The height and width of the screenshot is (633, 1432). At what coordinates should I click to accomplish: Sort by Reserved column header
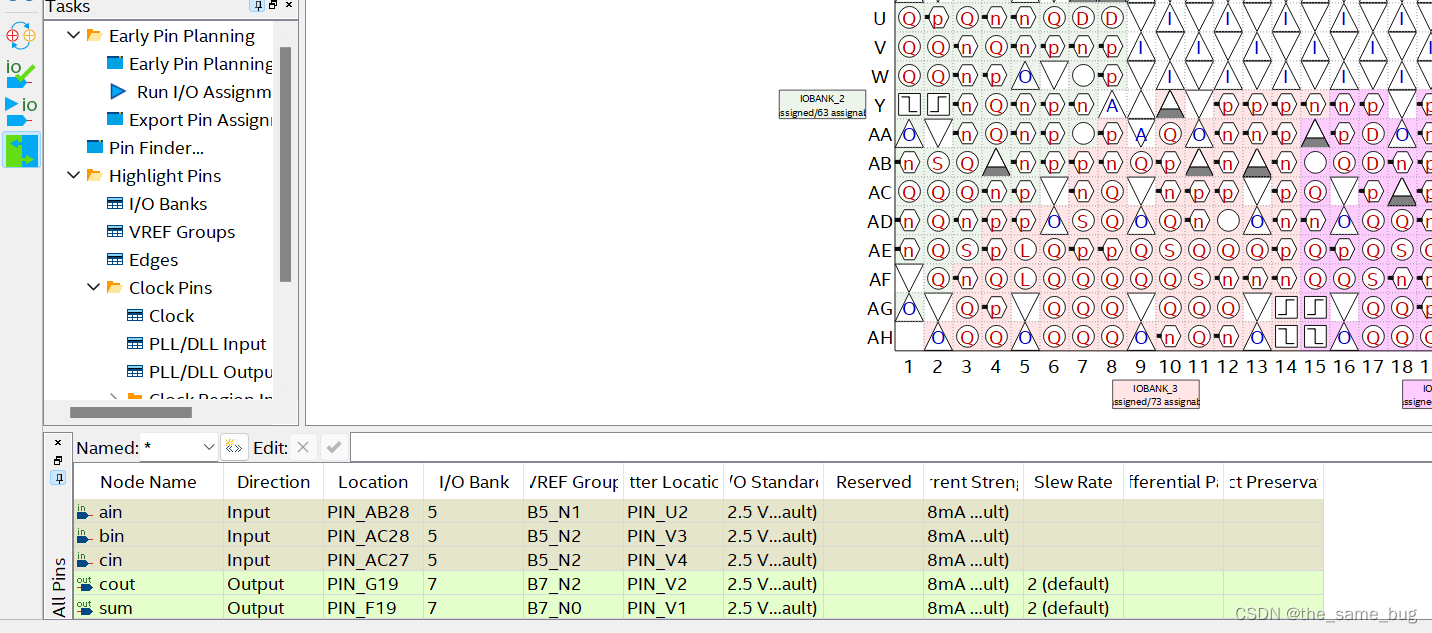[x=873, y=481]
